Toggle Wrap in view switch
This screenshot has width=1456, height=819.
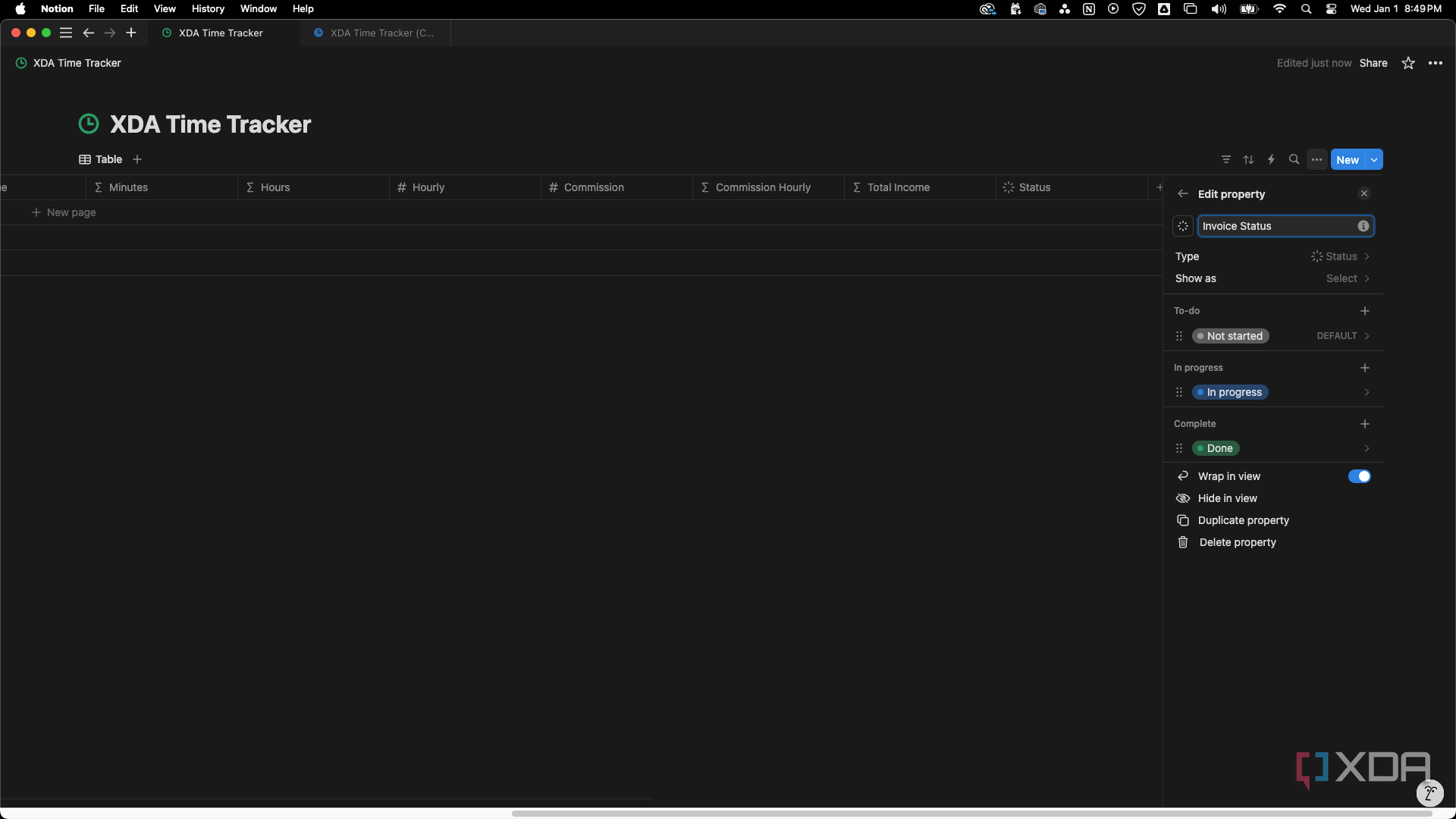coord(1360,476)
